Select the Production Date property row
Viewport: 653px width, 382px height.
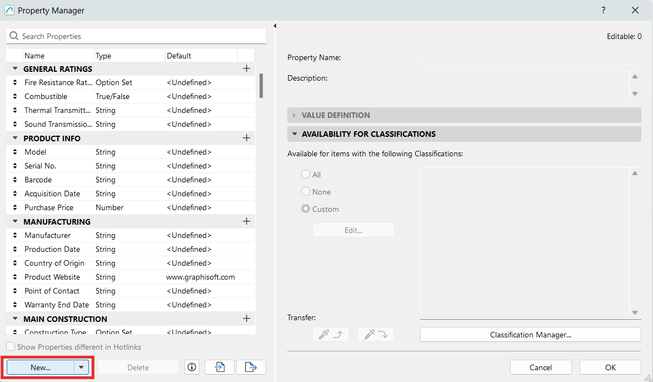[x=130, y=249]
